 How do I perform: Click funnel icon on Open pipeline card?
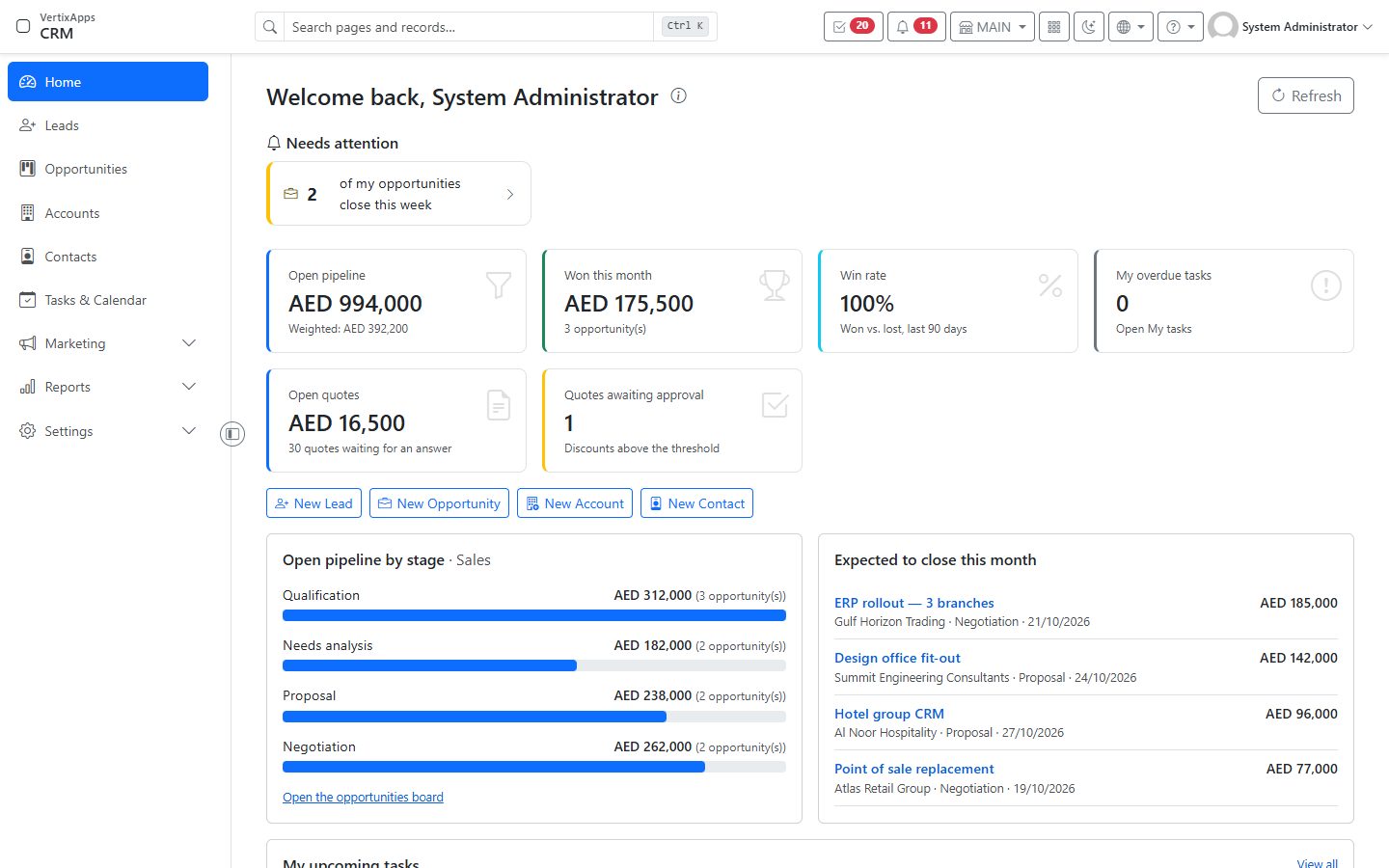pos(499,285)
